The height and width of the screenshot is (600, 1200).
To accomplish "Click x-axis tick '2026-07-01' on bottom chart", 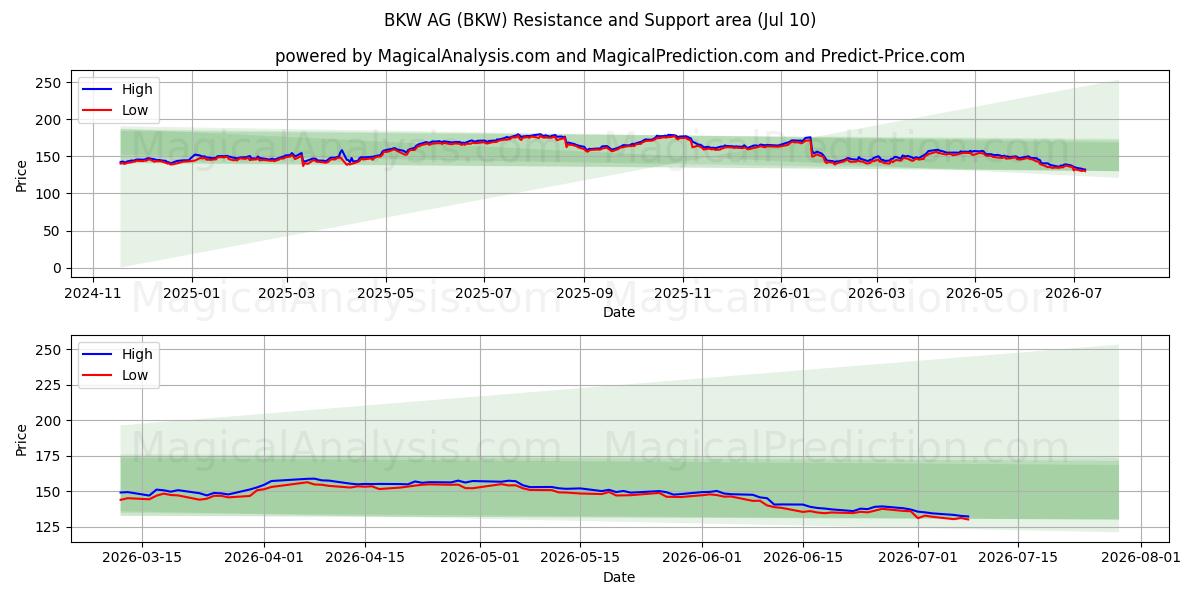I will click(918, 558).
